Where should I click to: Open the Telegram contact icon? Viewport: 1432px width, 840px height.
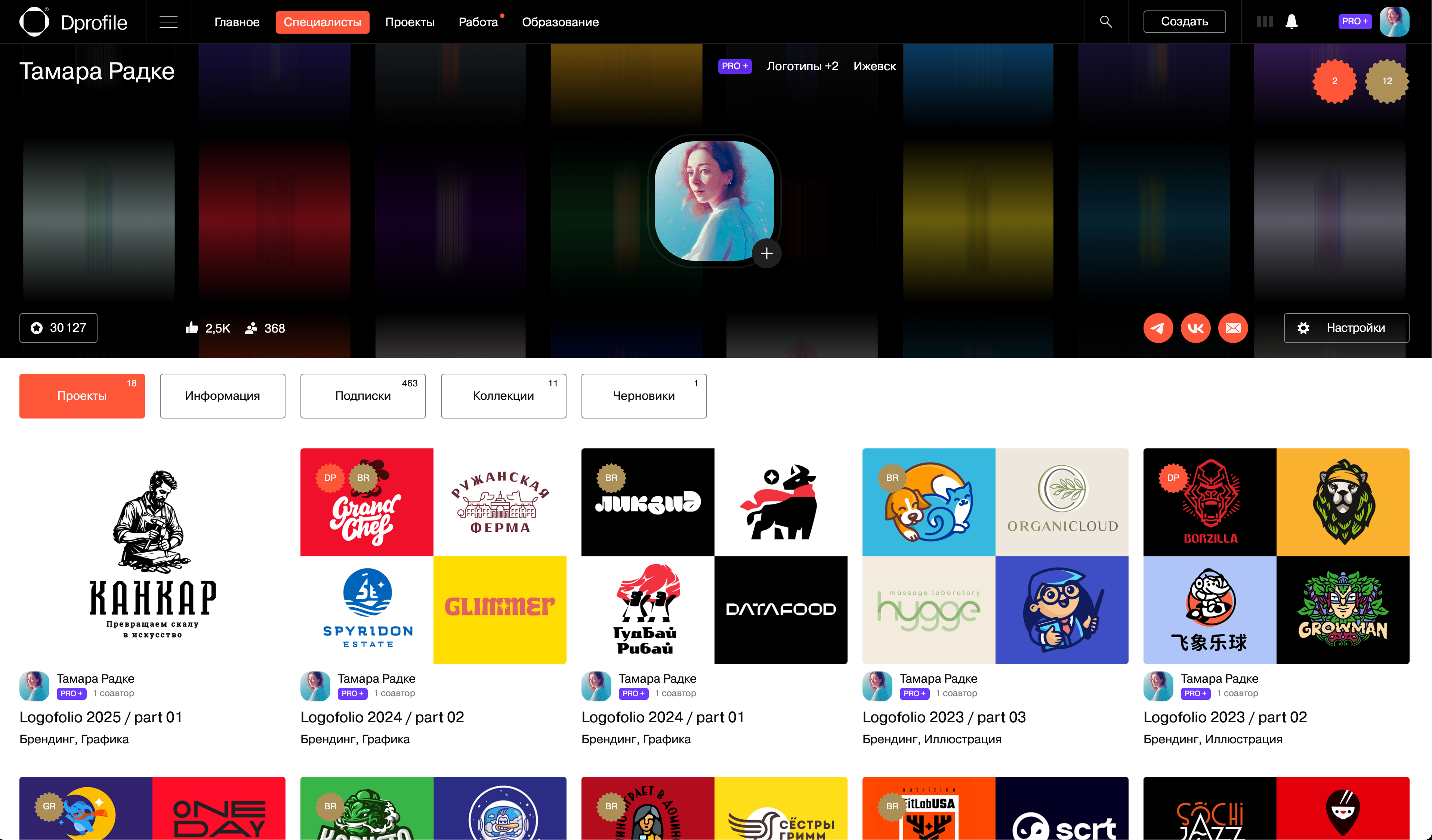(1158, 328)
